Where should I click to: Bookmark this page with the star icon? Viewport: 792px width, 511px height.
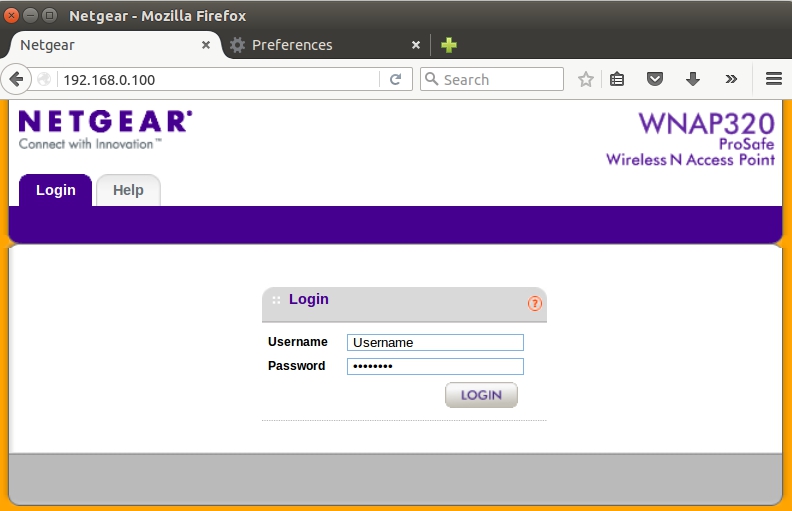585,79
